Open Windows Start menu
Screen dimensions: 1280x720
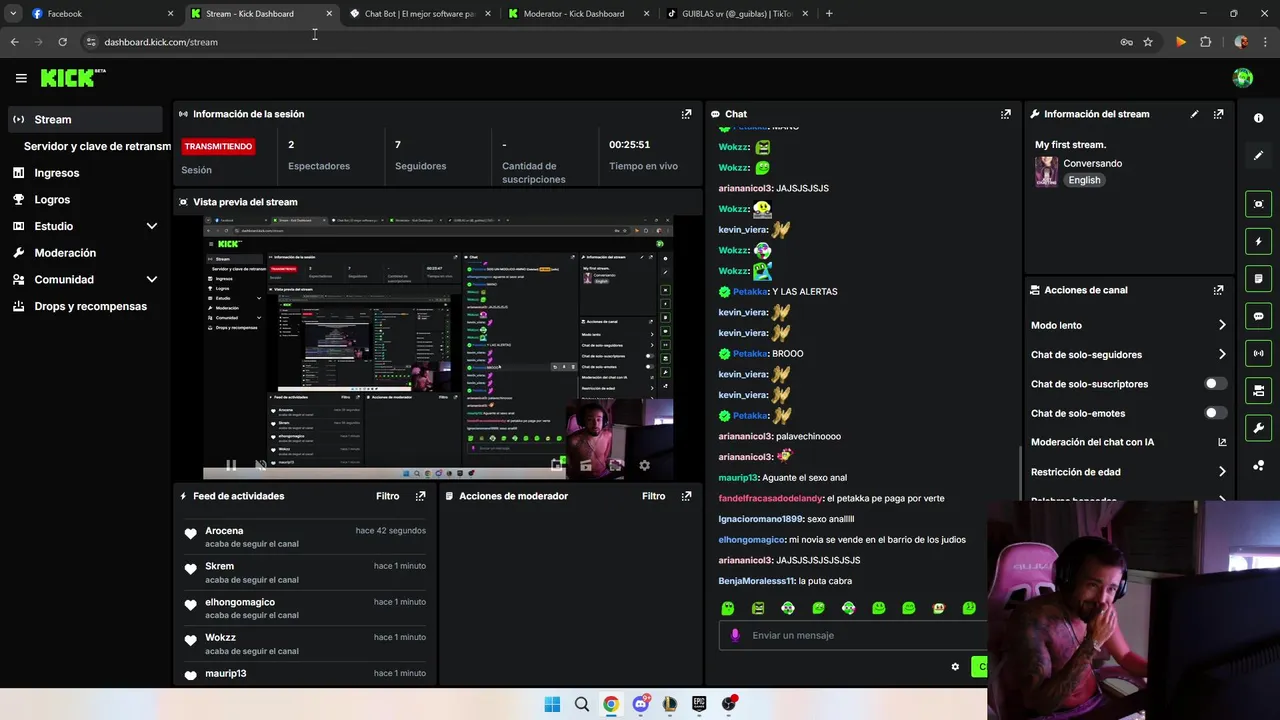click(552, 704)
